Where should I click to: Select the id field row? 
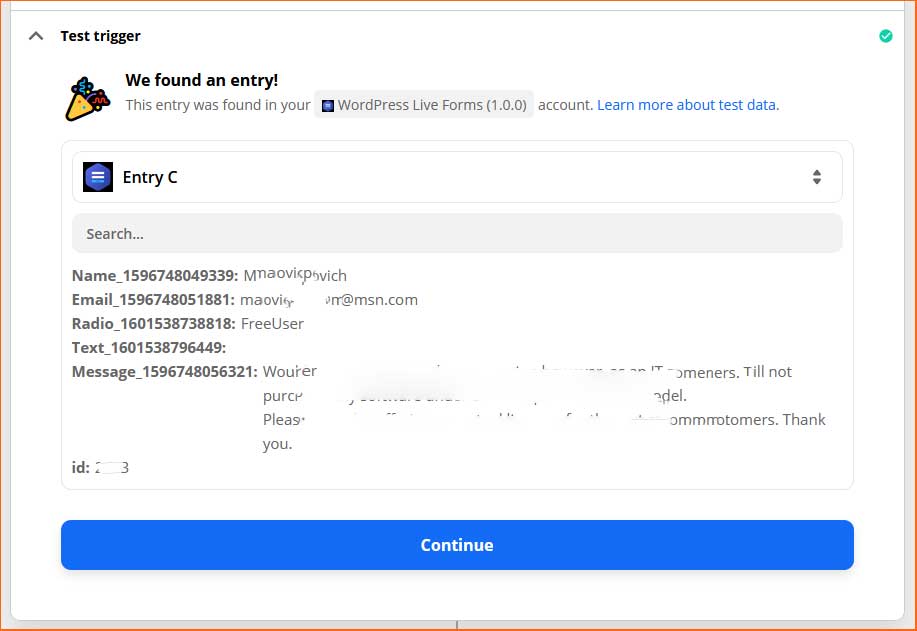[100, 467]
